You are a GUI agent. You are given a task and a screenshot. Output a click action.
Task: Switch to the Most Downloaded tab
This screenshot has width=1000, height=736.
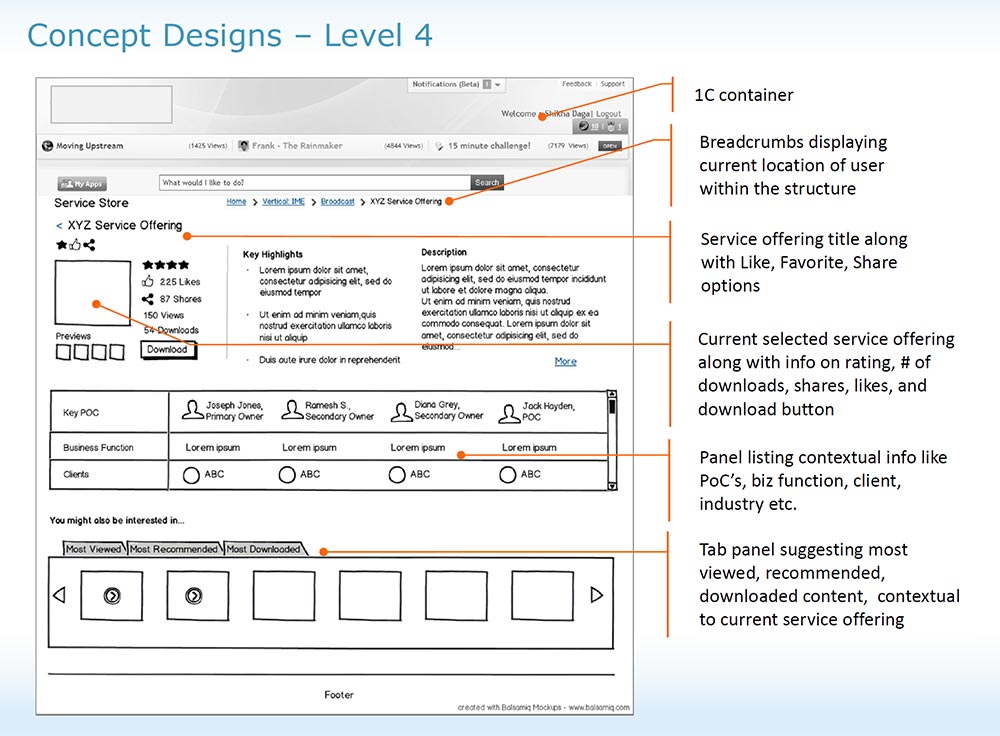click(x=264, y=548)
